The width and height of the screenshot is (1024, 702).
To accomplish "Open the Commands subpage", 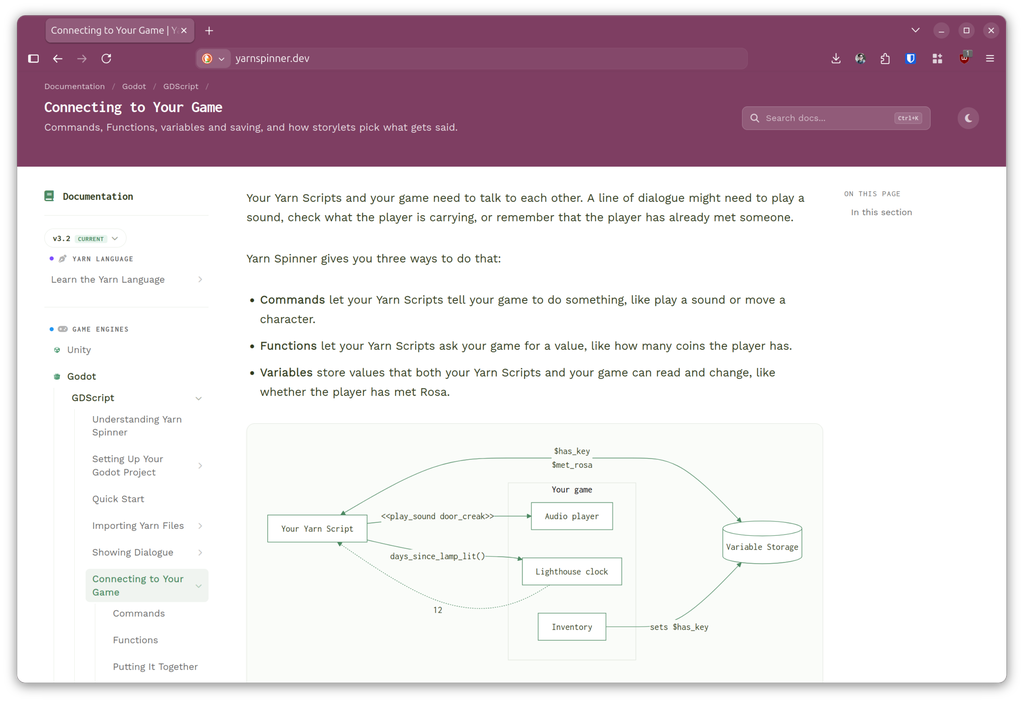I will click(138, 613).
